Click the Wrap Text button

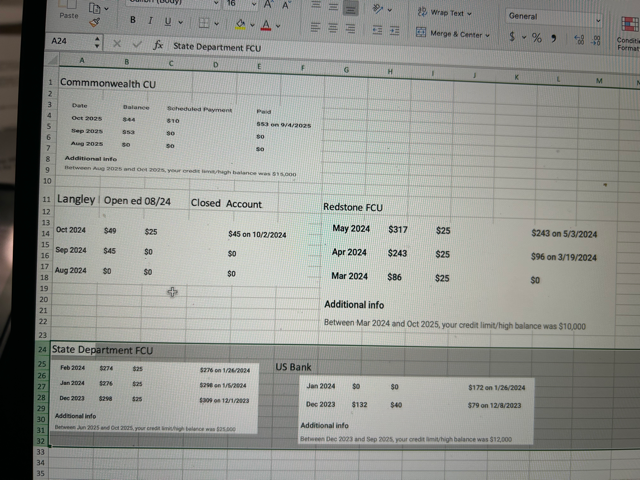click(x=444, y=13)
